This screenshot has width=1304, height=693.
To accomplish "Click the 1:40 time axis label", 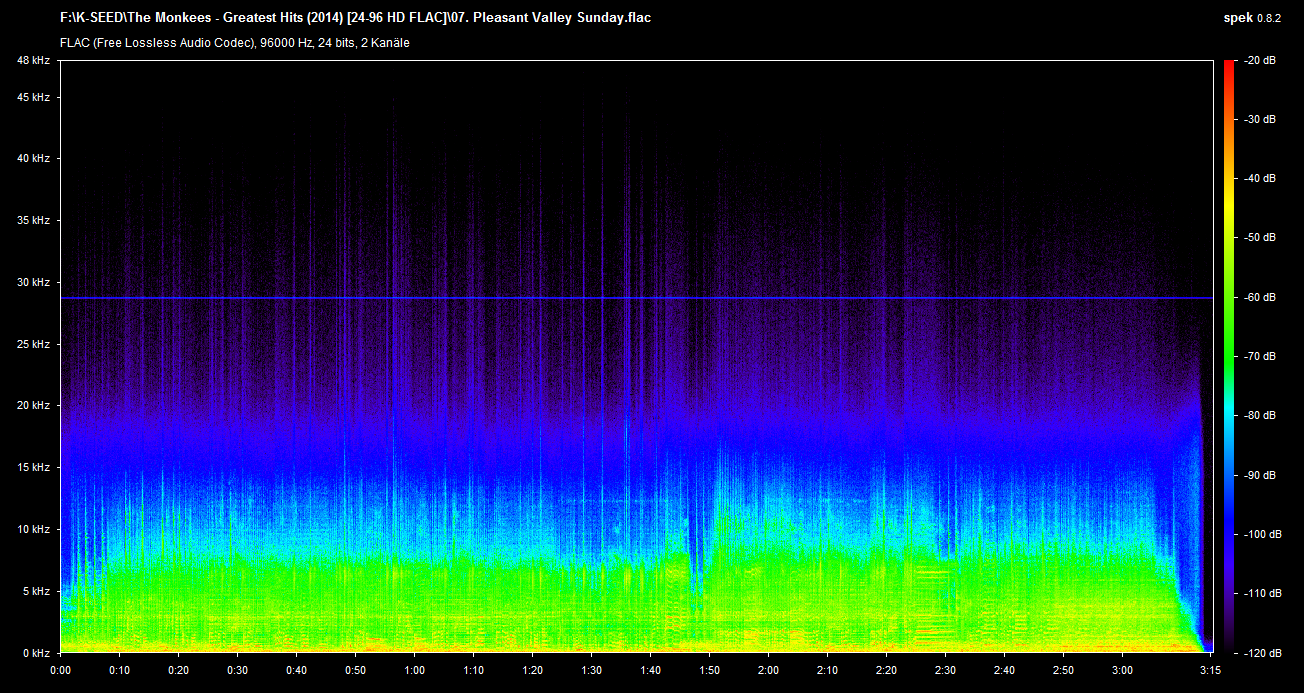I will pyautogui.click(x=650, y=670).
